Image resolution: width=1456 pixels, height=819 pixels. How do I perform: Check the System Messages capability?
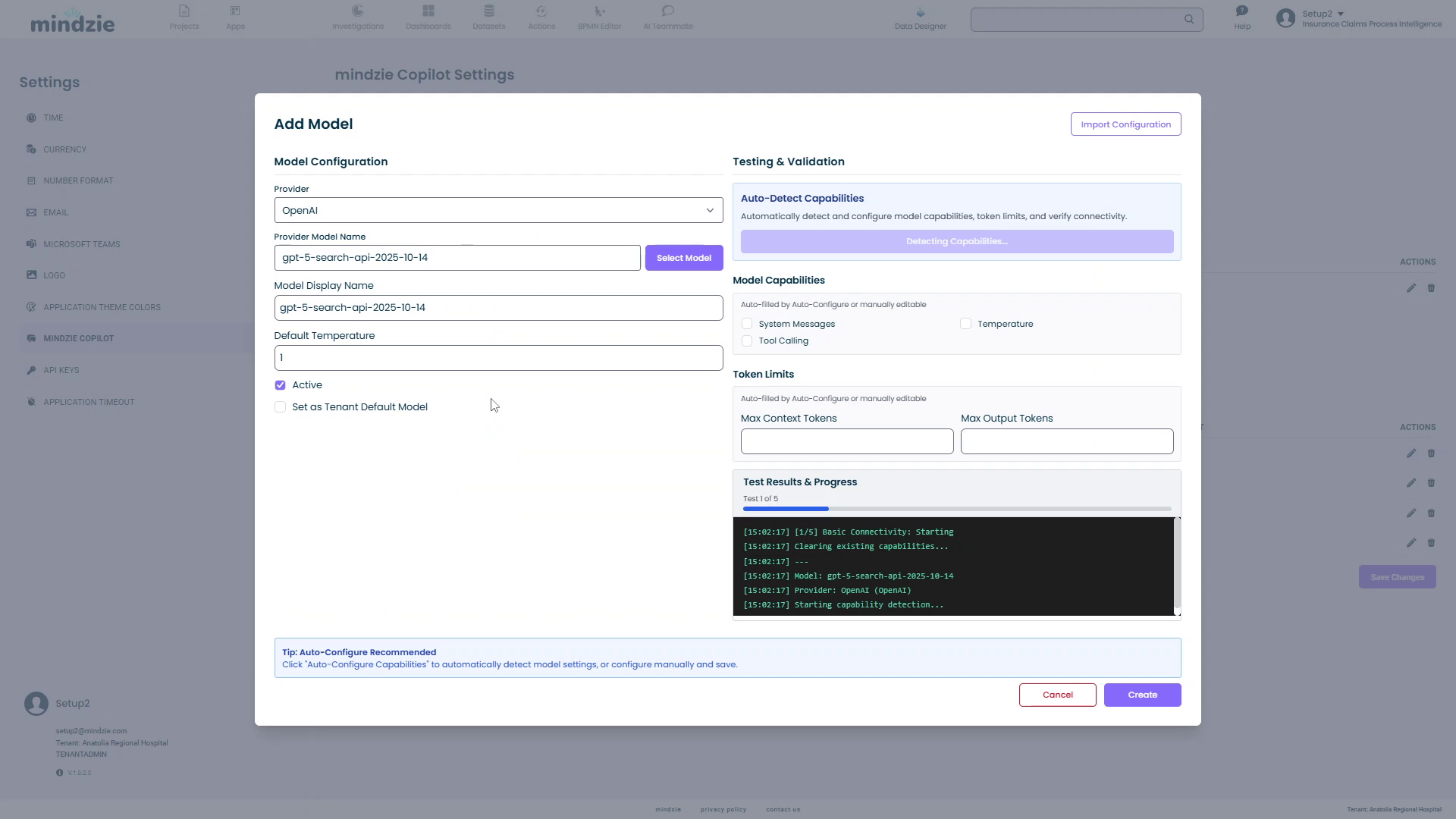click(747, 324)
